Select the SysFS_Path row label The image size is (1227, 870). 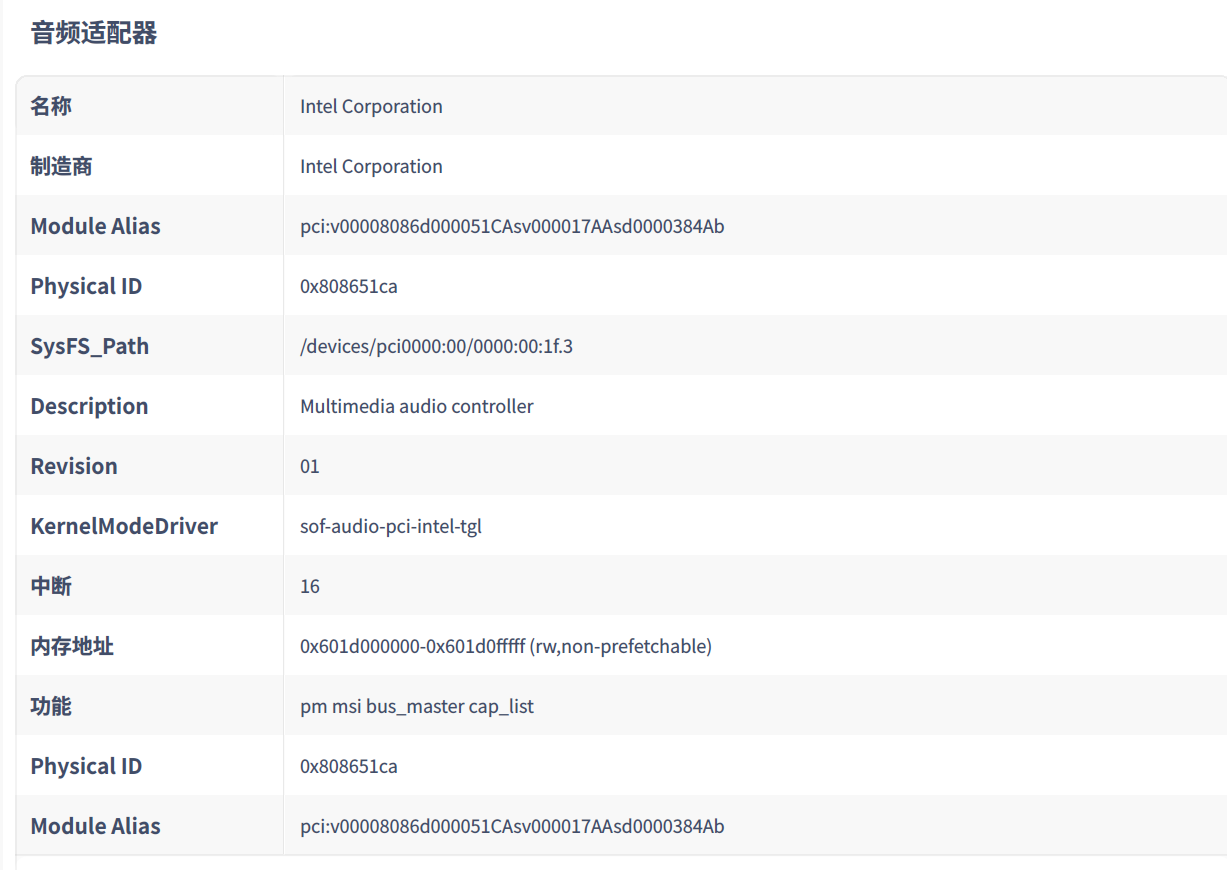89,346
